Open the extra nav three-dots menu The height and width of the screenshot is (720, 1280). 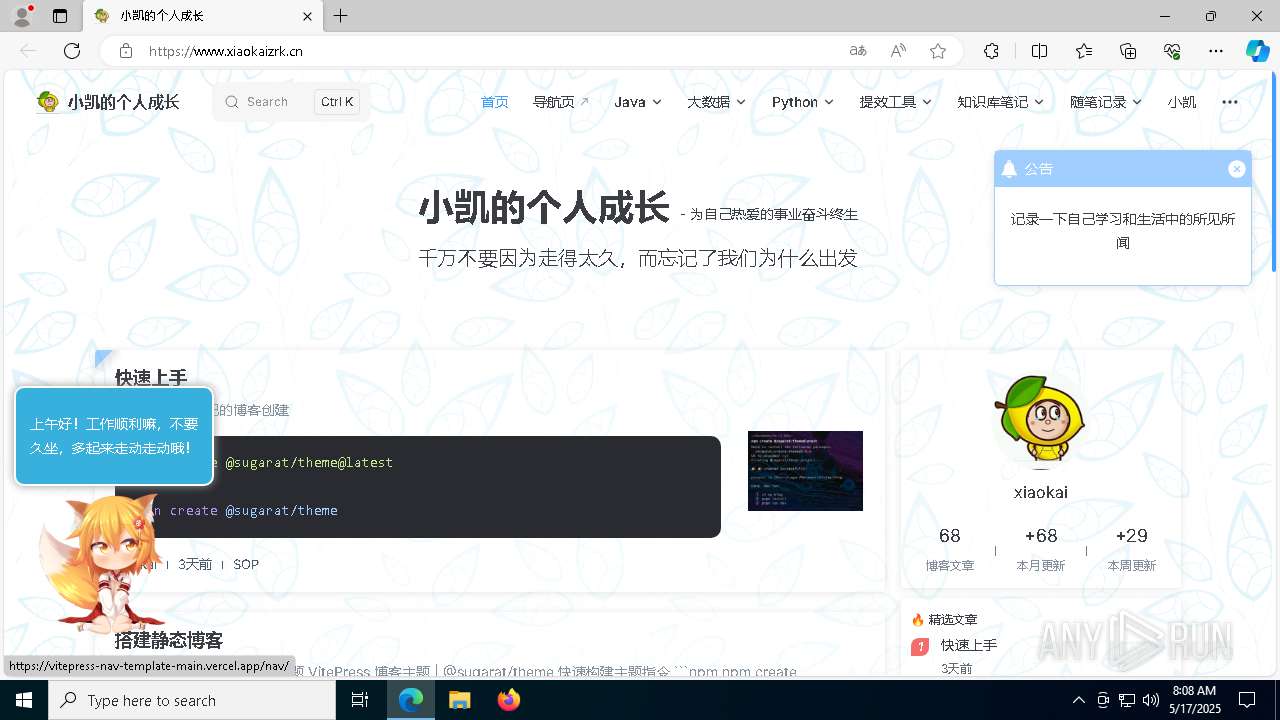click(x=1230, y=102)
